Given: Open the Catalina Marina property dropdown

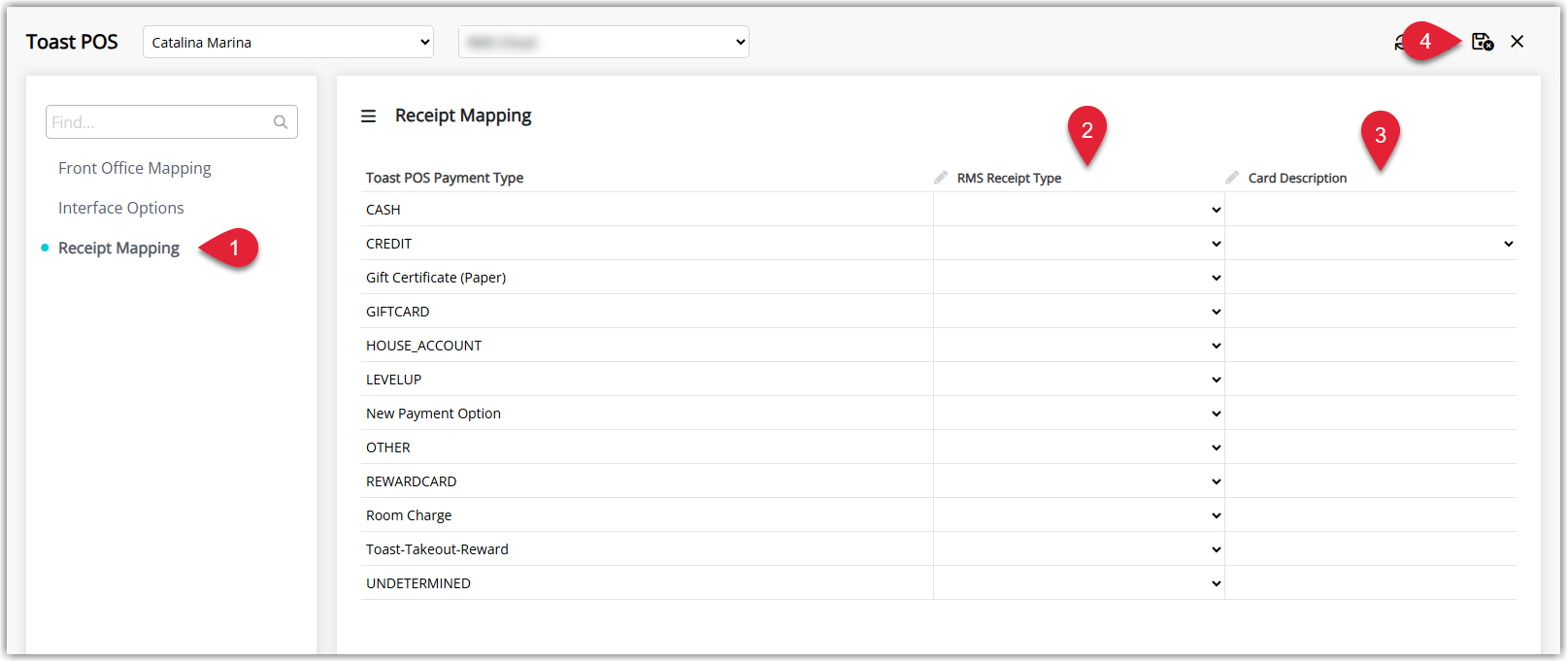Looking at the screenshot, I should [x=288, y=42].
